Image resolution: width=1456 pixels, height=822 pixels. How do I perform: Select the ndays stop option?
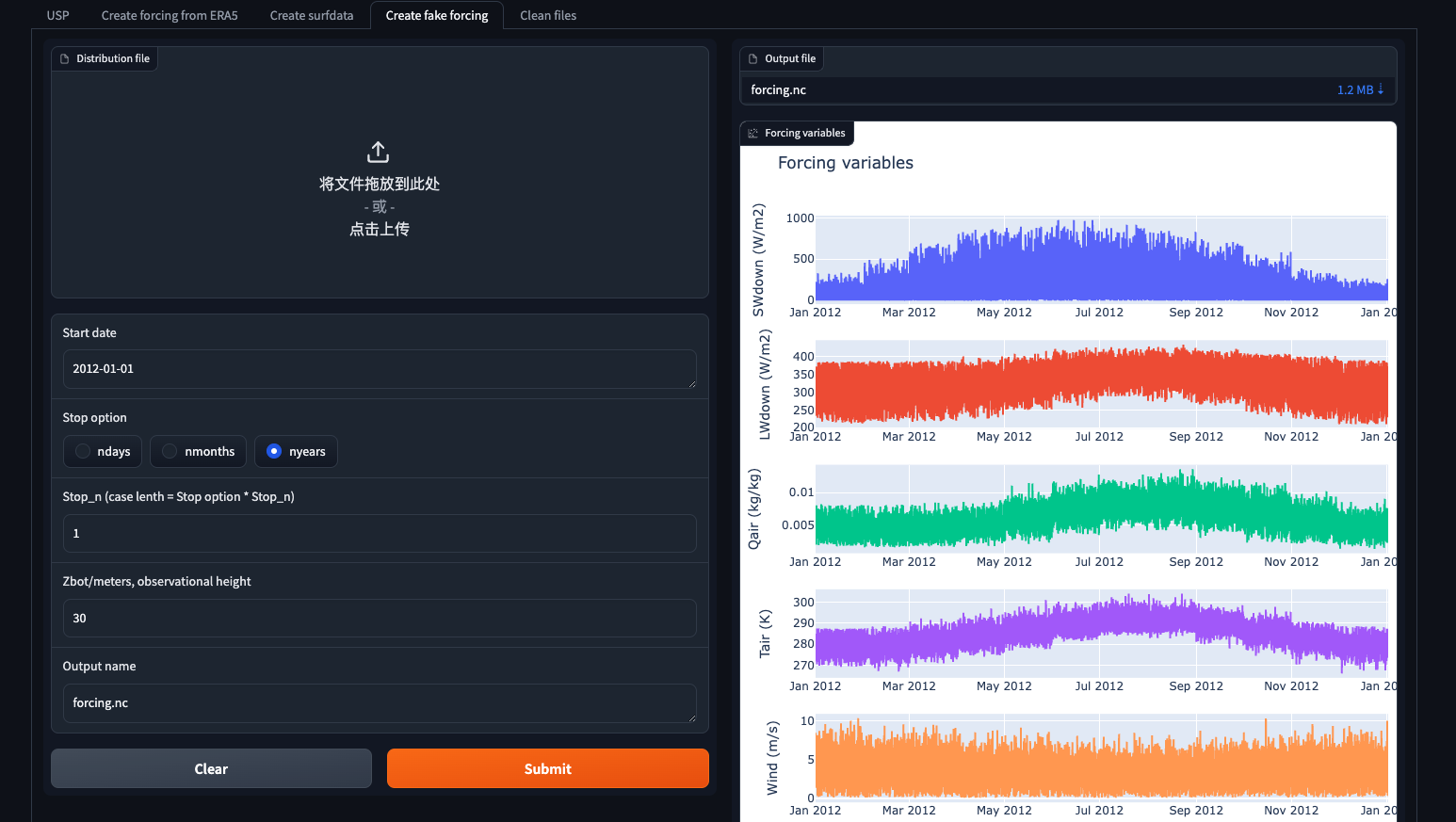[103, 452]
